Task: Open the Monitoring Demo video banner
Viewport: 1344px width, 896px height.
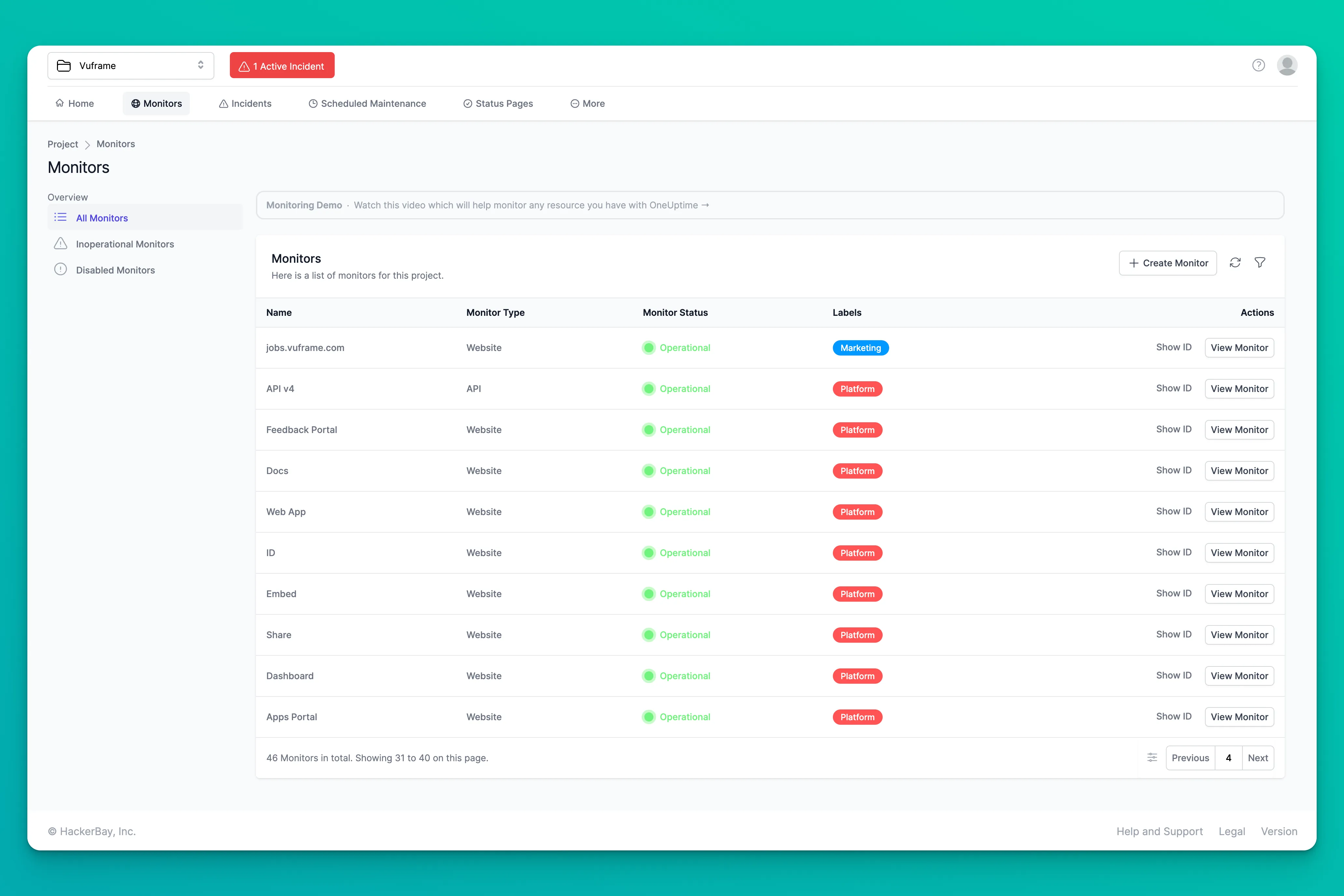Action: 770,205
